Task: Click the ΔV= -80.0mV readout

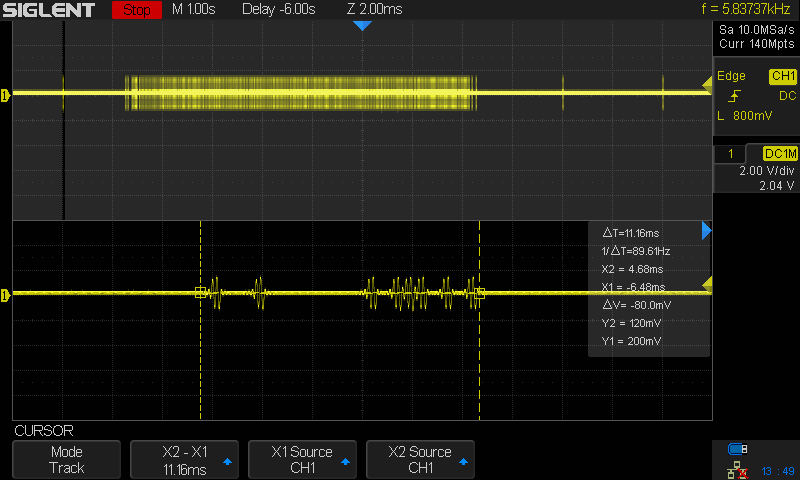Action: coord(637,305)
